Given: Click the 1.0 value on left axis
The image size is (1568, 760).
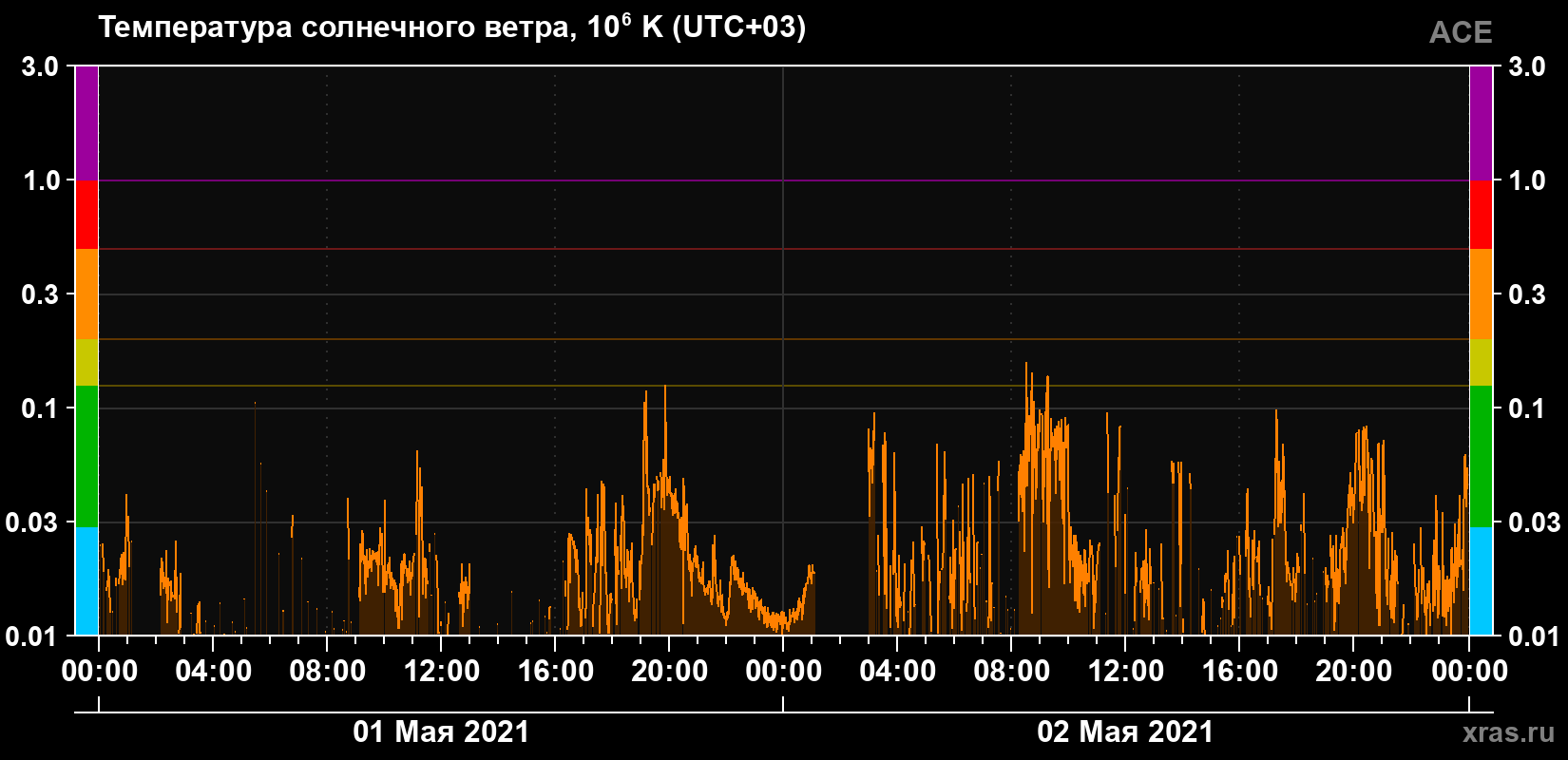Looking at the screenshot, I should [x=40, y=180].
